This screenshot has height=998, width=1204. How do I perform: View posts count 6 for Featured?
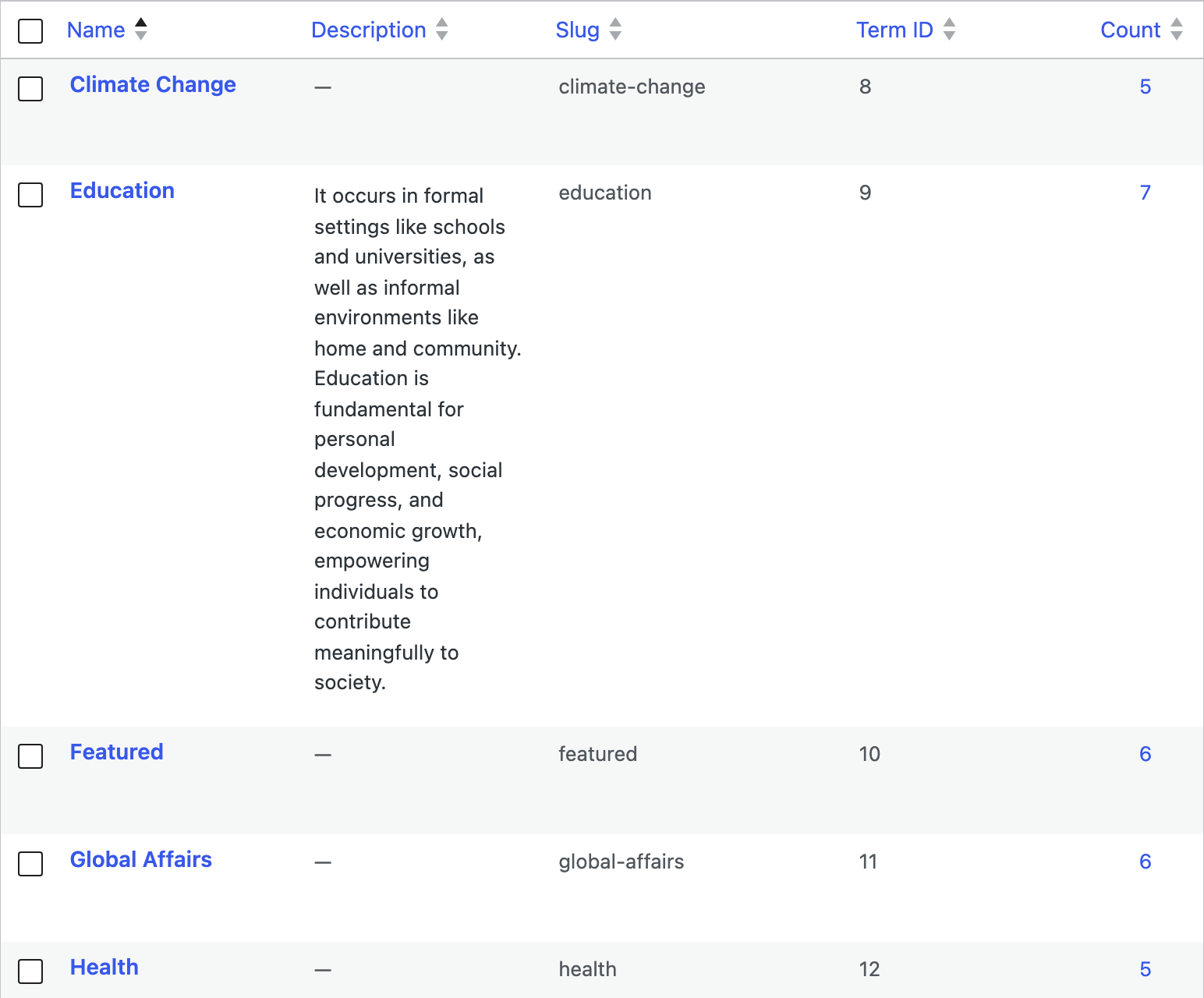[1145, 754]
